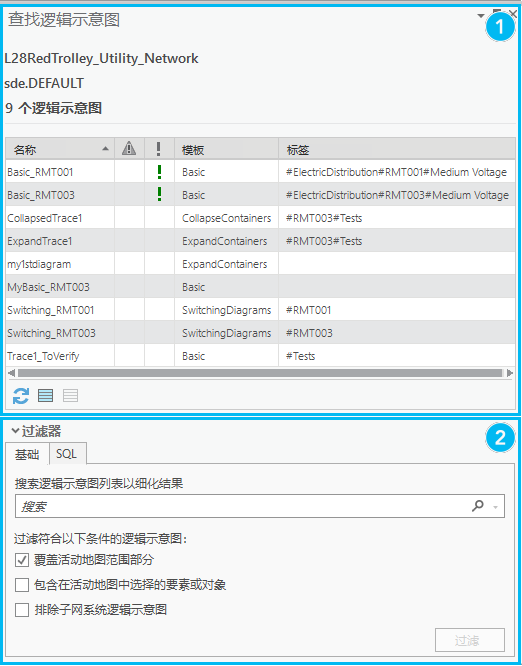Viewport: 522px width, 666px height.
Task: Click the green exclamation mark for Basic_RMT003
Action: tap(159, 195)
